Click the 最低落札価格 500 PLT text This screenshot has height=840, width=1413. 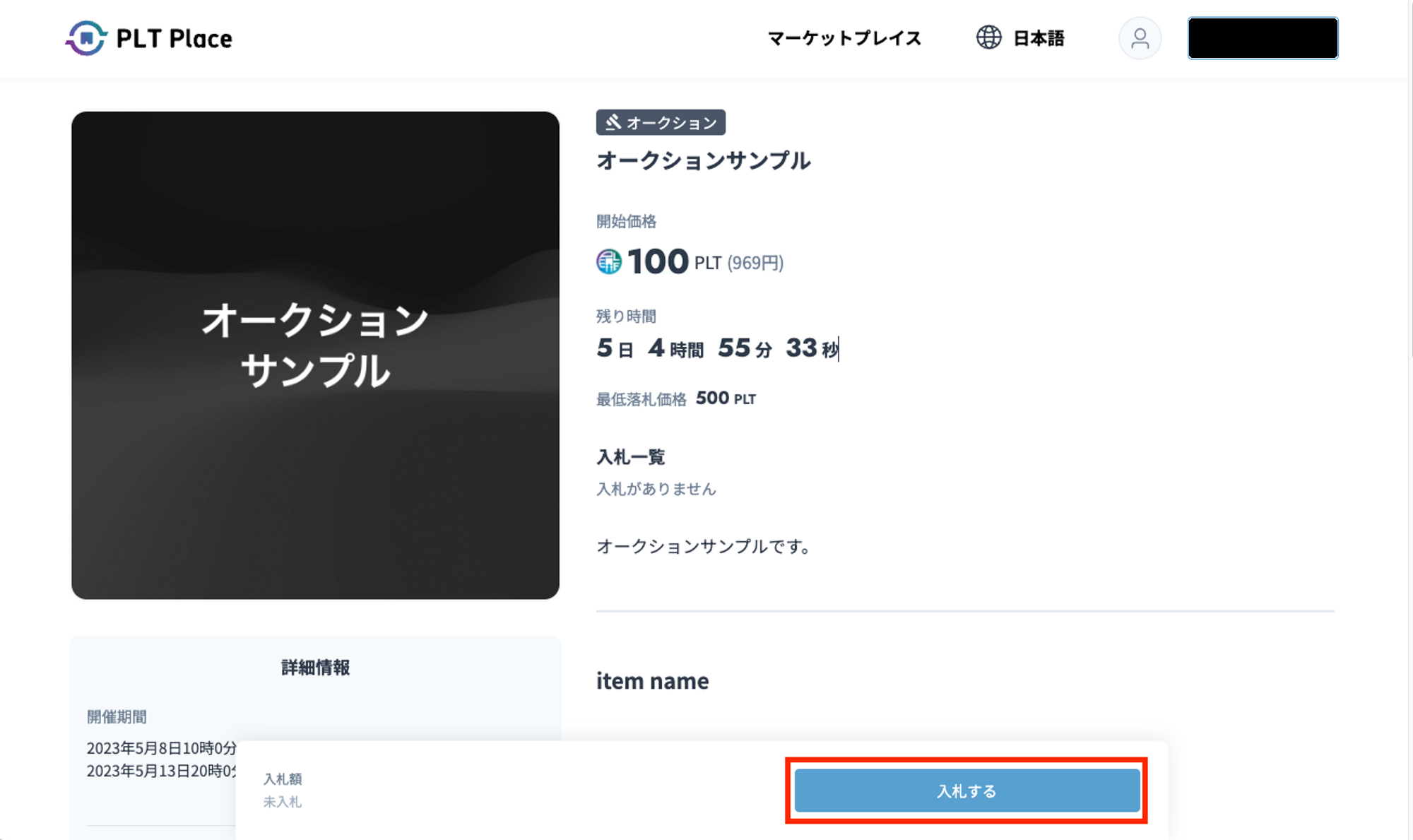(676, 399)
